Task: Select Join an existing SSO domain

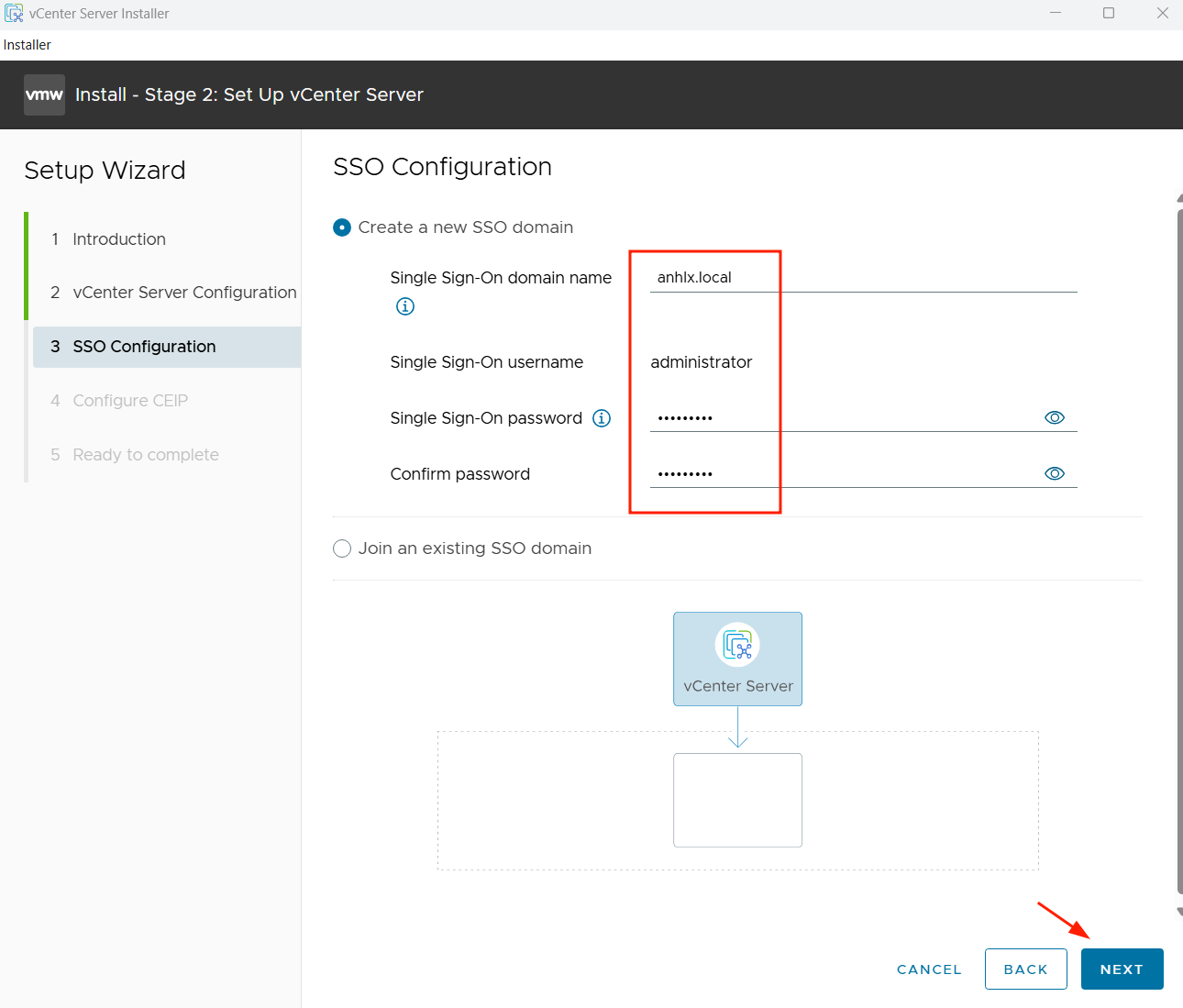Action: 342,548
